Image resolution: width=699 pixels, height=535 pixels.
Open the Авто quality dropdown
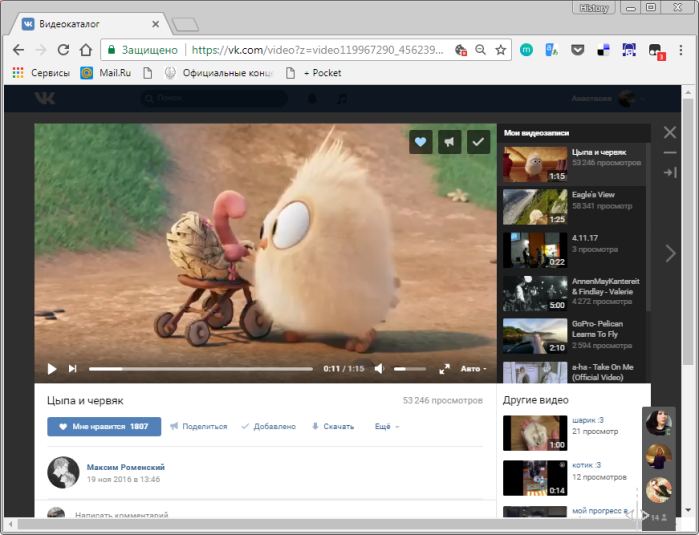pyautogui.click(x=473, y=369)
